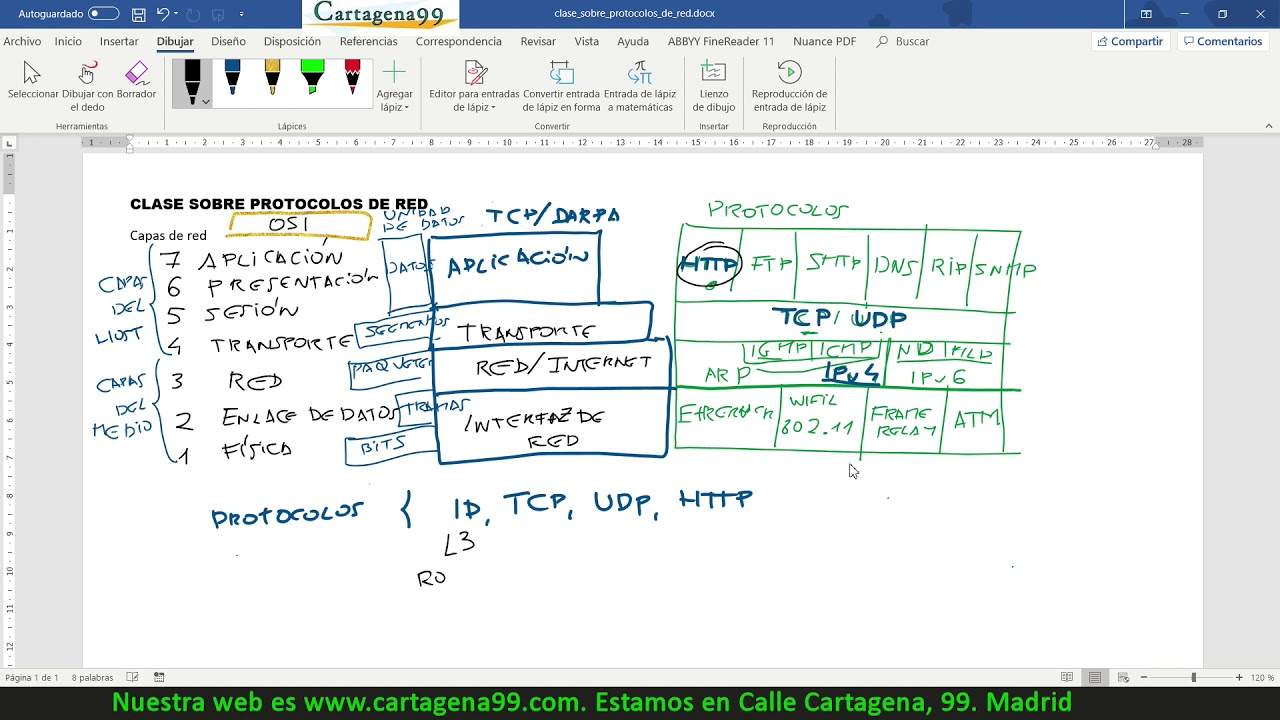Viewport: 1280px width, 720px height.
Task: Open Agregar lápiz menu
Action: pyautogui.click(x=394, y=85)
